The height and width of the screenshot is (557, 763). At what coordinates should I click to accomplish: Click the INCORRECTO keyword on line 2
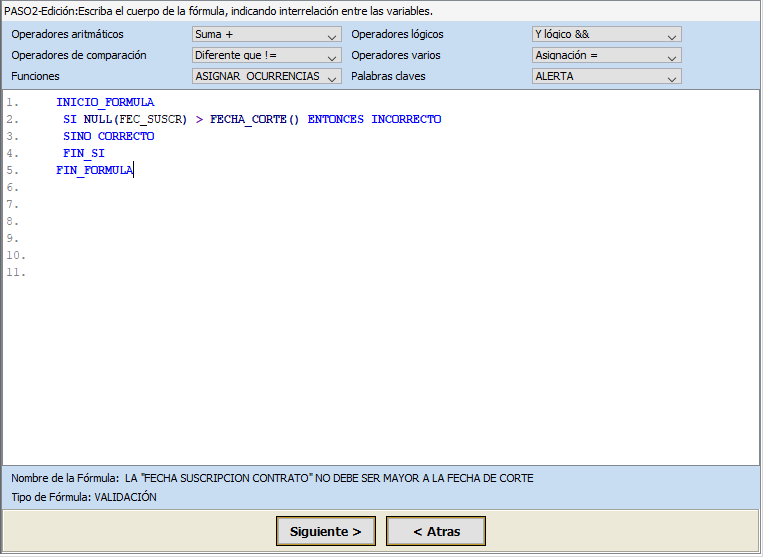pyautogui.click(x=406, y=119)
